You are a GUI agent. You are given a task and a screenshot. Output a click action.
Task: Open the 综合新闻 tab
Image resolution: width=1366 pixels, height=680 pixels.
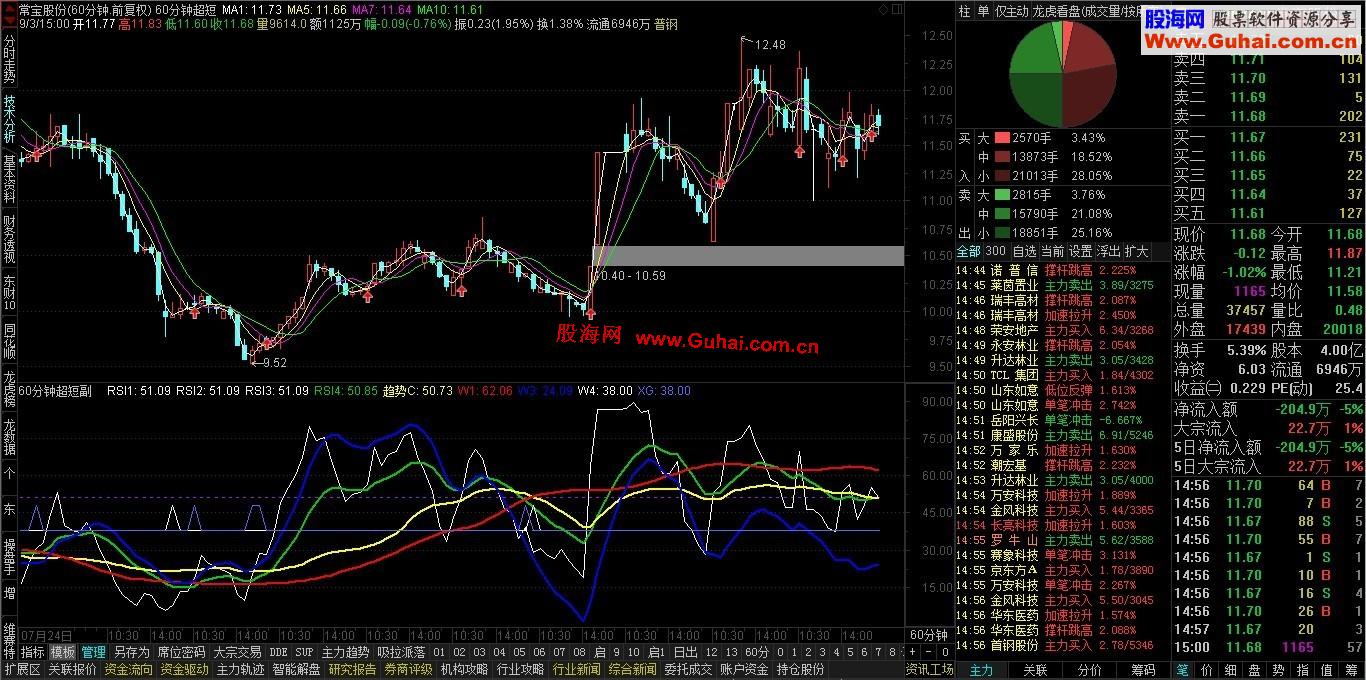633,670
